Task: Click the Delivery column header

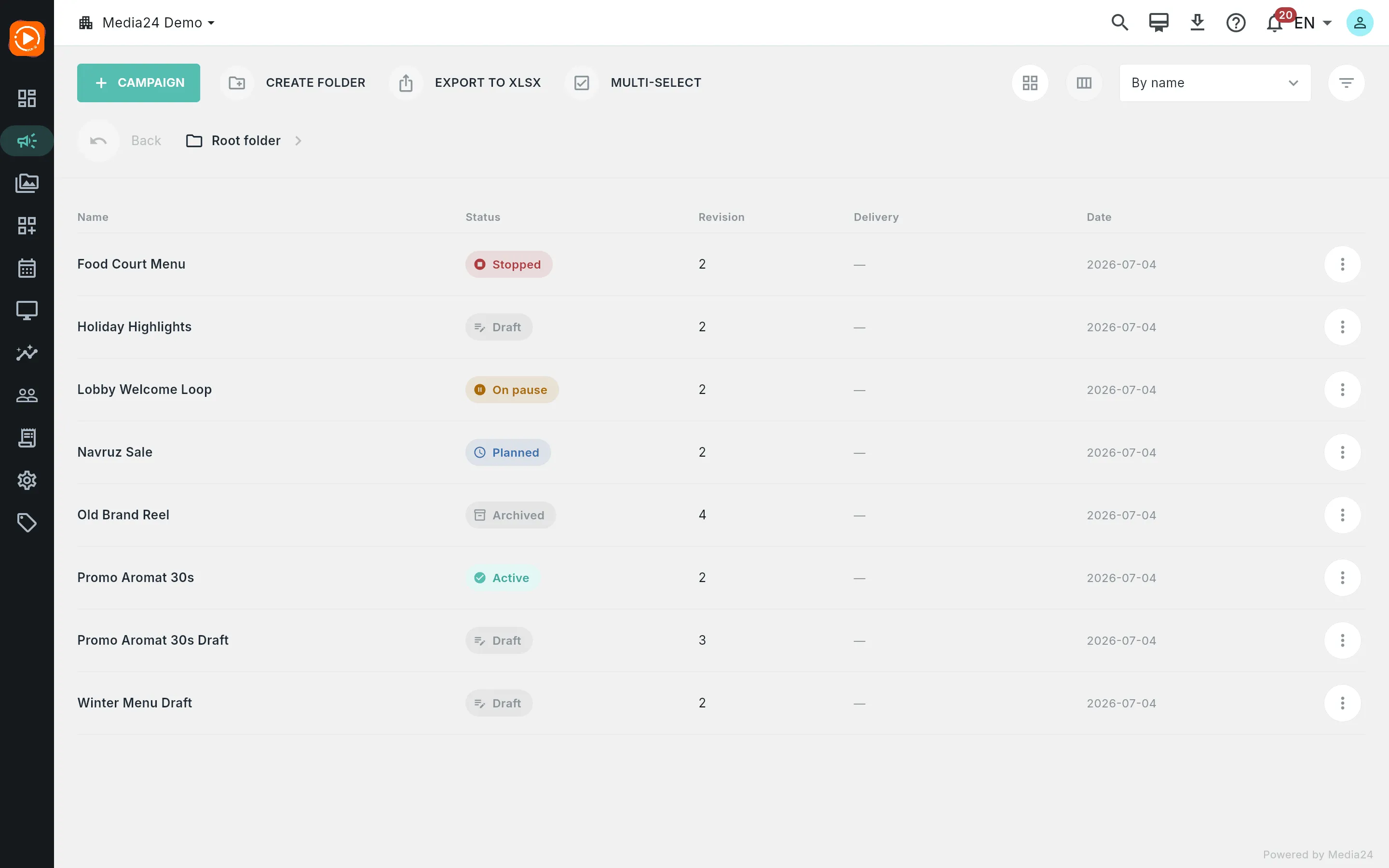Action: coord(876,217)
